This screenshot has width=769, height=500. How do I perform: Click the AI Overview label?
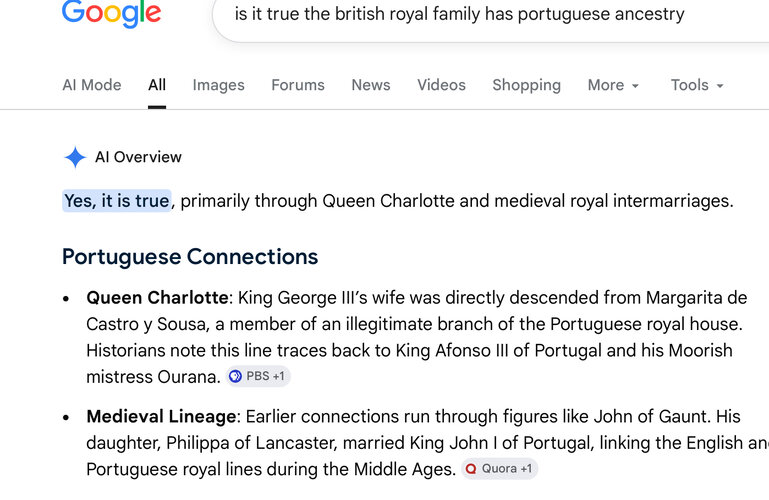click(138, 157)
